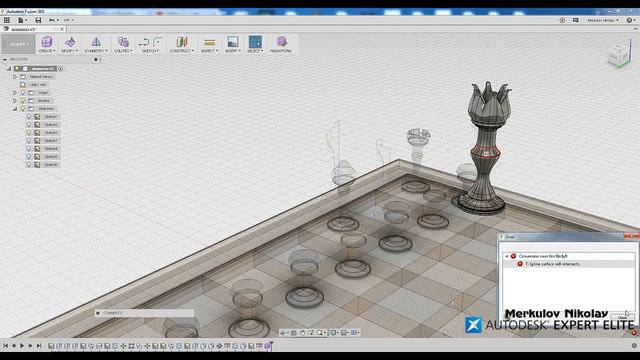Viewport: 640px width, 360px height.
Task: Select the Pan hand tool
Action: [x=302, y=333]
